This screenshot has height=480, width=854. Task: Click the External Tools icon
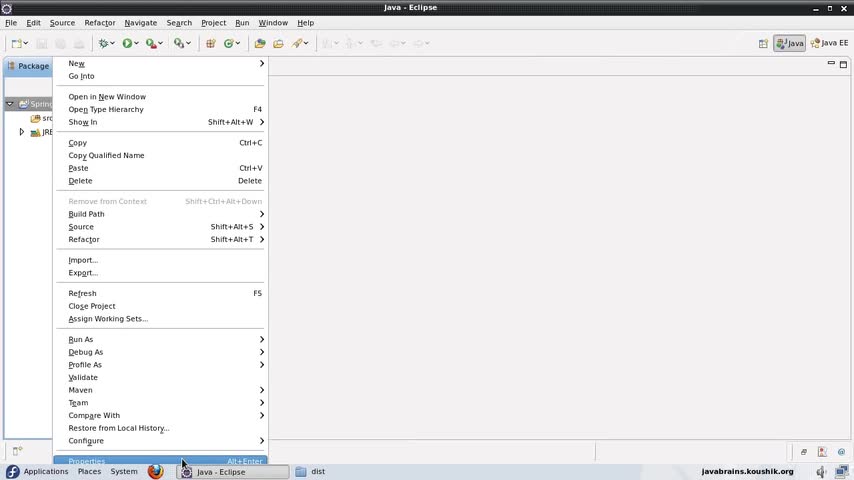(179, 43)
